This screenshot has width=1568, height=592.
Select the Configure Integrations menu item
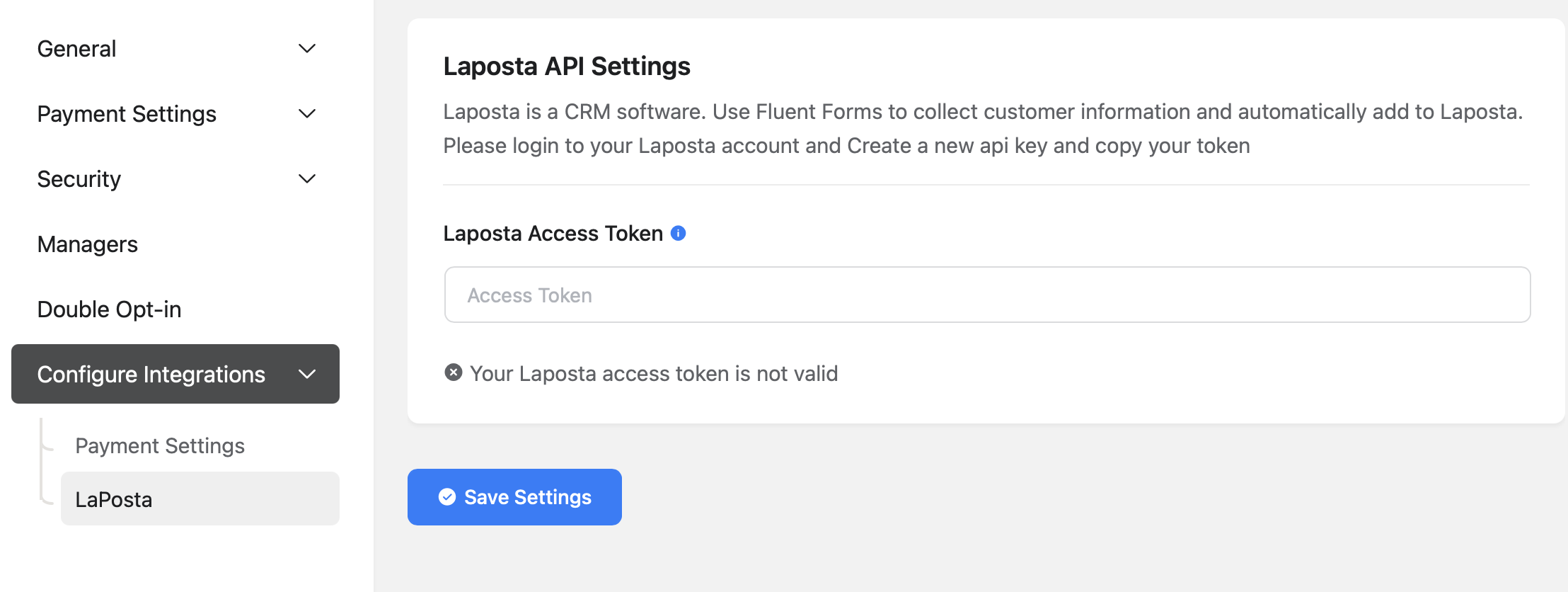coord(175,374)
